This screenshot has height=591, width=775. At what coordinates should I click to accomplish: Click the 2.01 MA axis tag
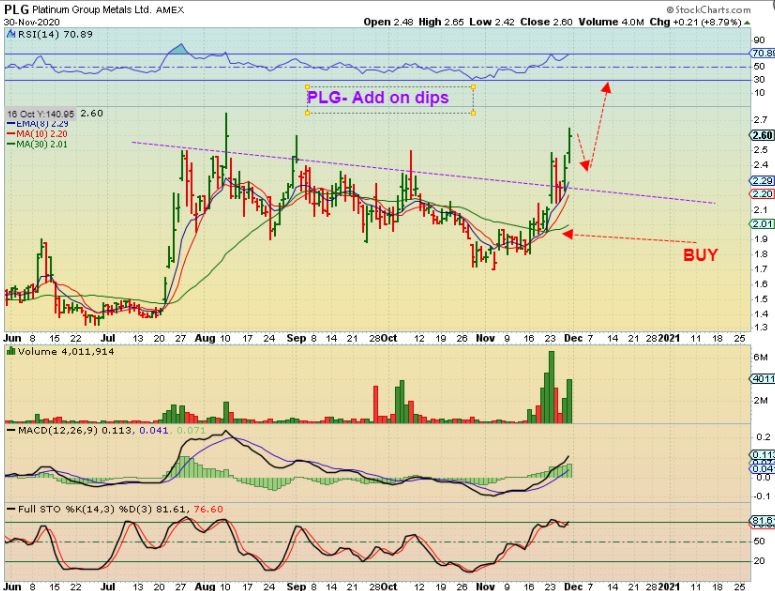763,224
